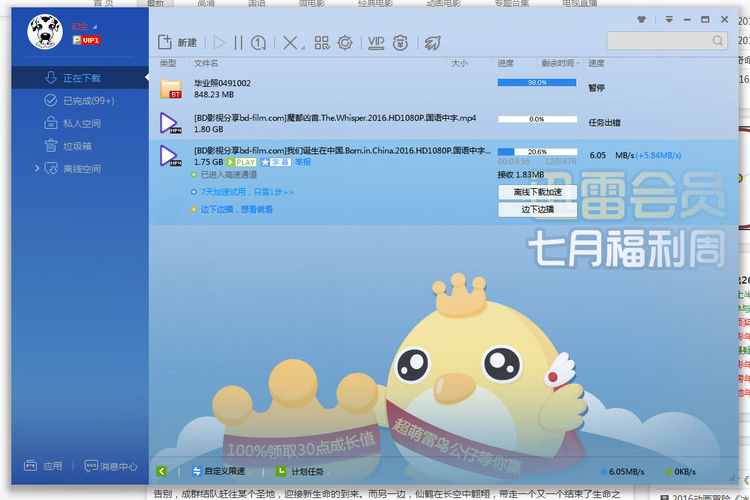Pause downloads with the pause icon
This screenshot has width=750, height=500.
pyautogui.click(x=238, y=42)
